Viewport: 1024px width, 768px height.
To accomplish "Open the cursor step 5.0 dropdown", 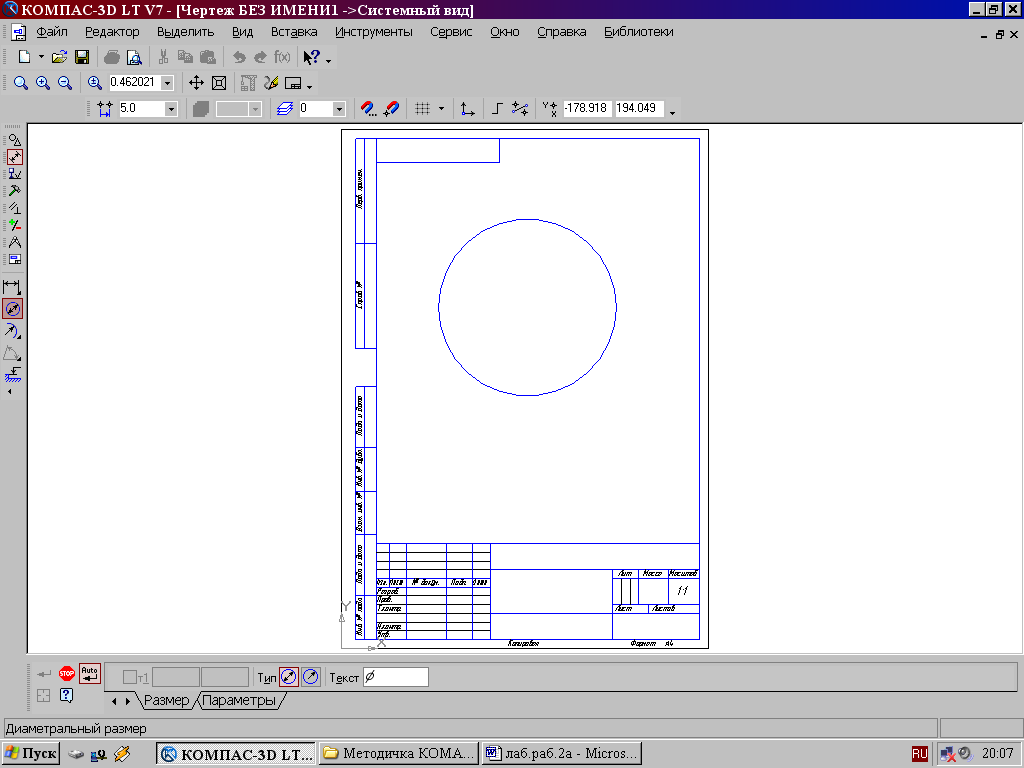I will [171, 109].
